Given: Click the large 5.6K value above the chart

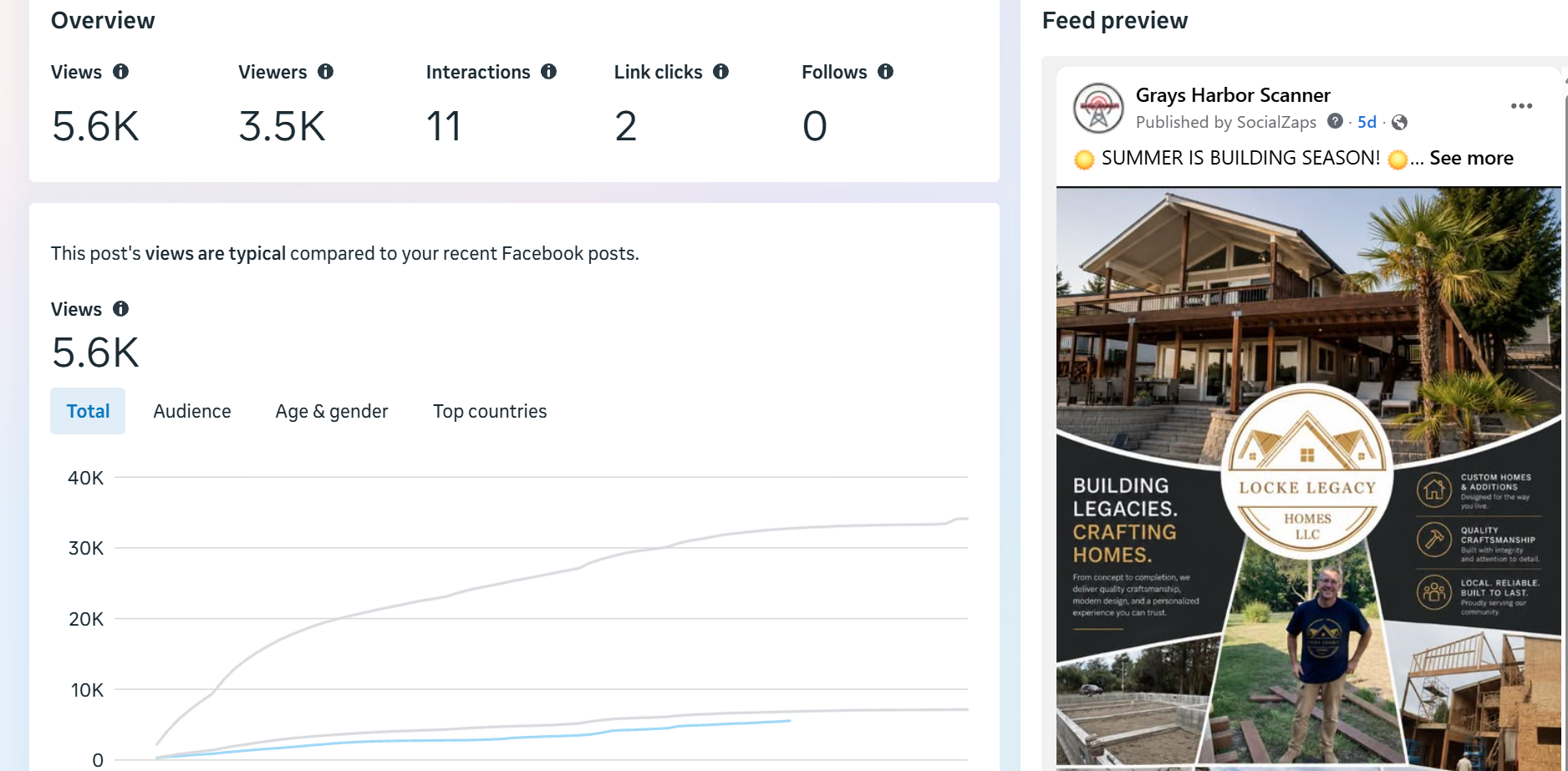Looking at the screenshot, I should pos(95,353).
